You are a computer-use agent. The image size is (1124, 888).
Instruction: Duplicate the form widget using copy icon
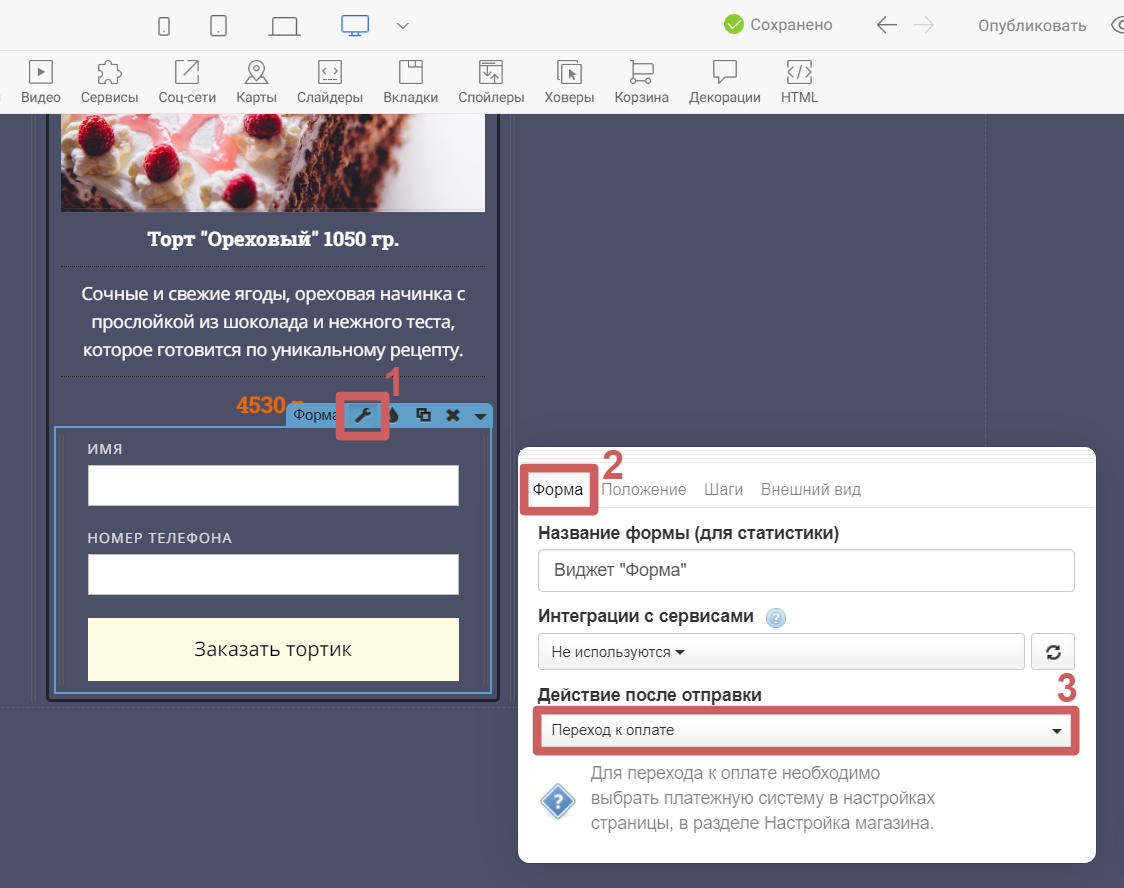coord(423,415)
